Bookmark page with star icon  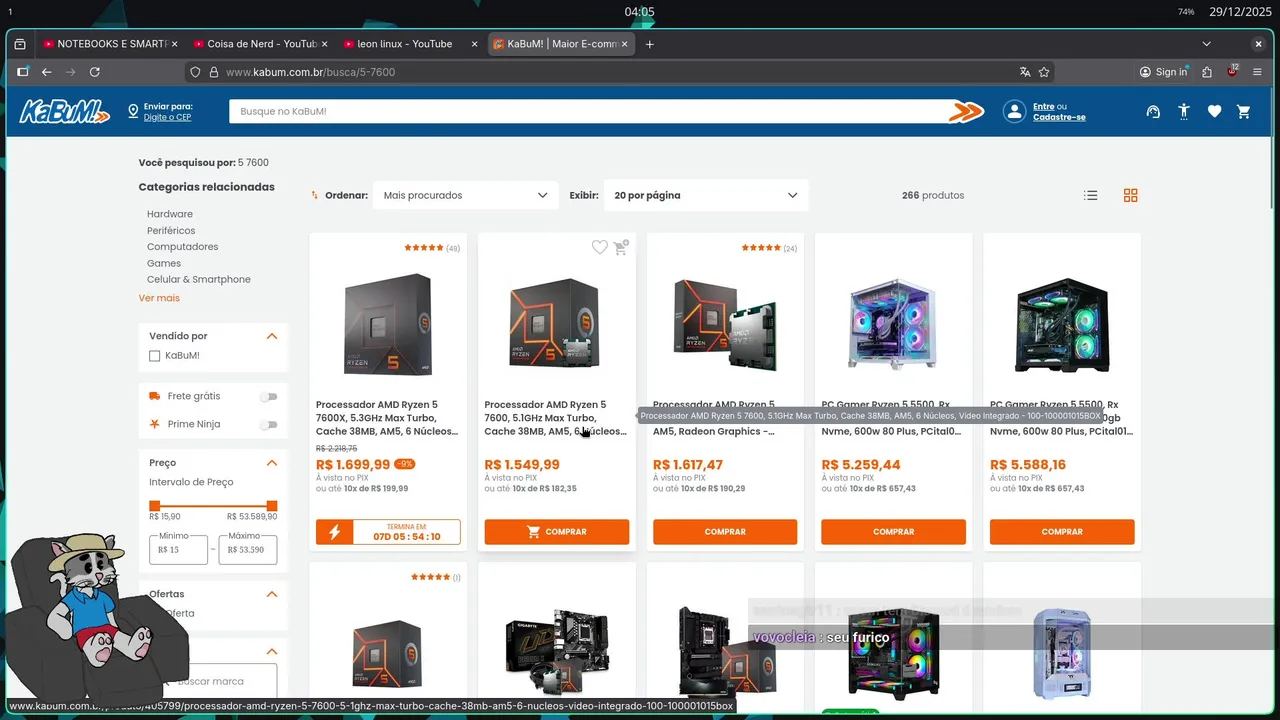(x=1044, y=72)
